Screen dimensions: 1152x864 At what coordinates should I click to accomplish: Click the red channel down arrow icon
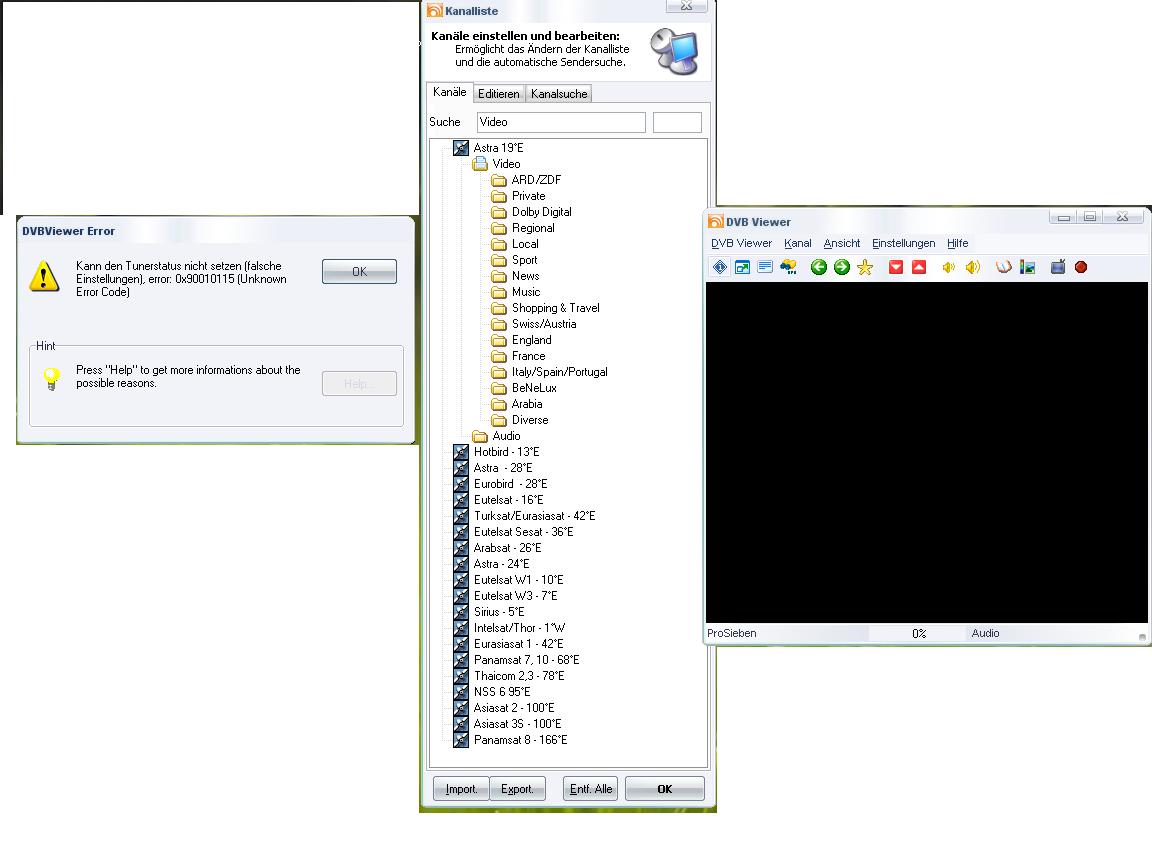(x=896, y=267)
